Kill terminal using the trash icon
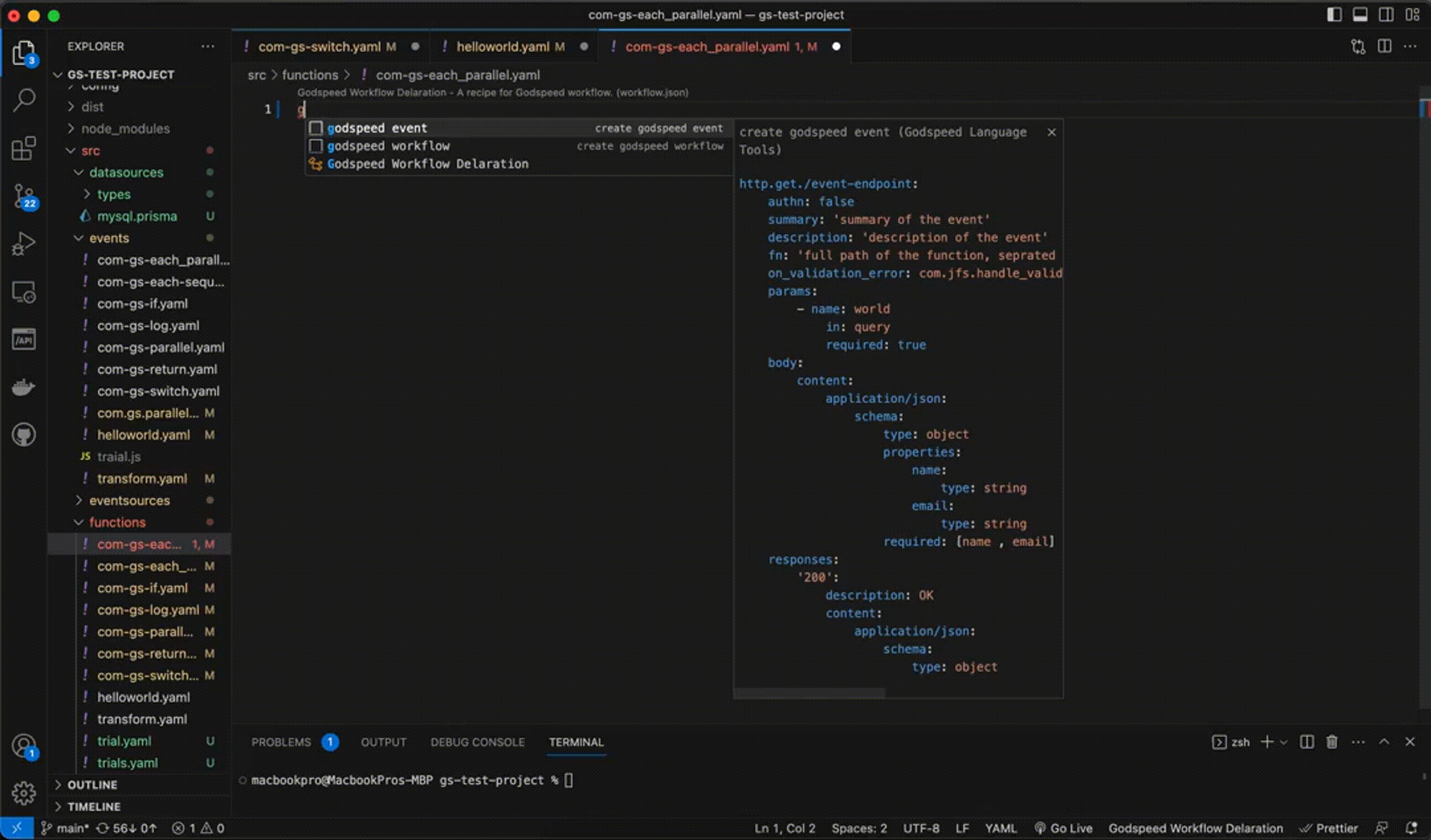The image size is (1431, 840). [x=1332, y=742]
